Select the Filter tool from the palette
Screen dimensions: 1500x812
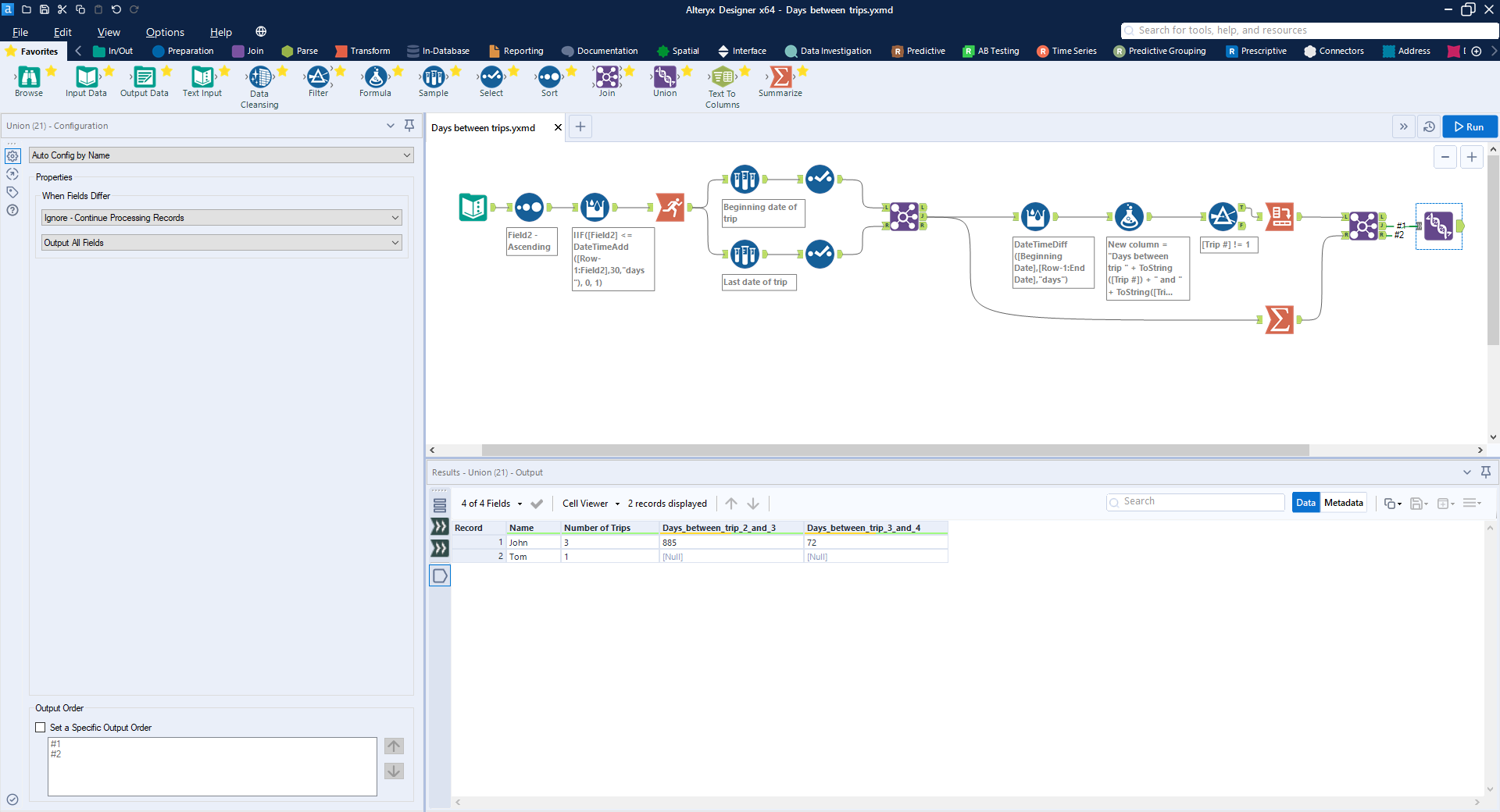[x=318, y=77]
